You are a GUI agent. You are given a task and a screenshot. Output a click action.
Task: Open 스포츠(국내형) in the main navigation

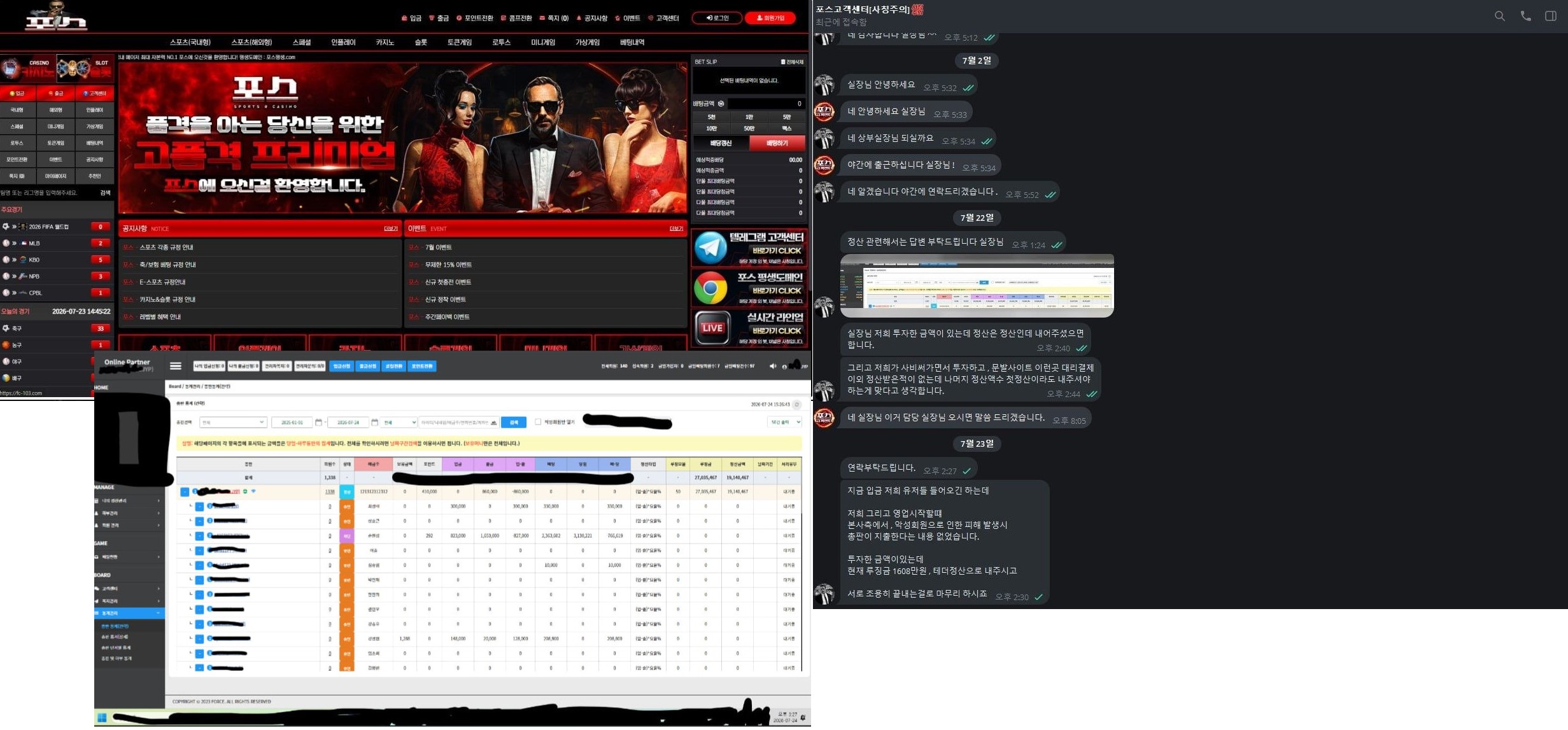pos(190,43)
